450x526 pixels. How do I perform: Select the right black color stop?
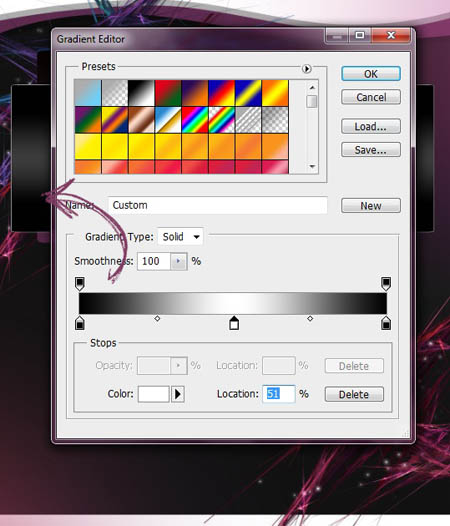386,323
